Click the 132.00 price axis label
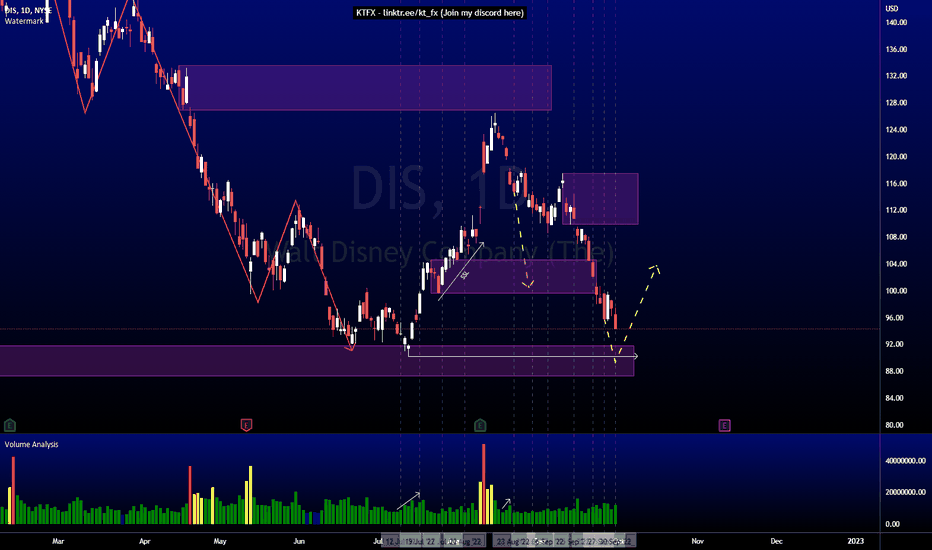 896,76
